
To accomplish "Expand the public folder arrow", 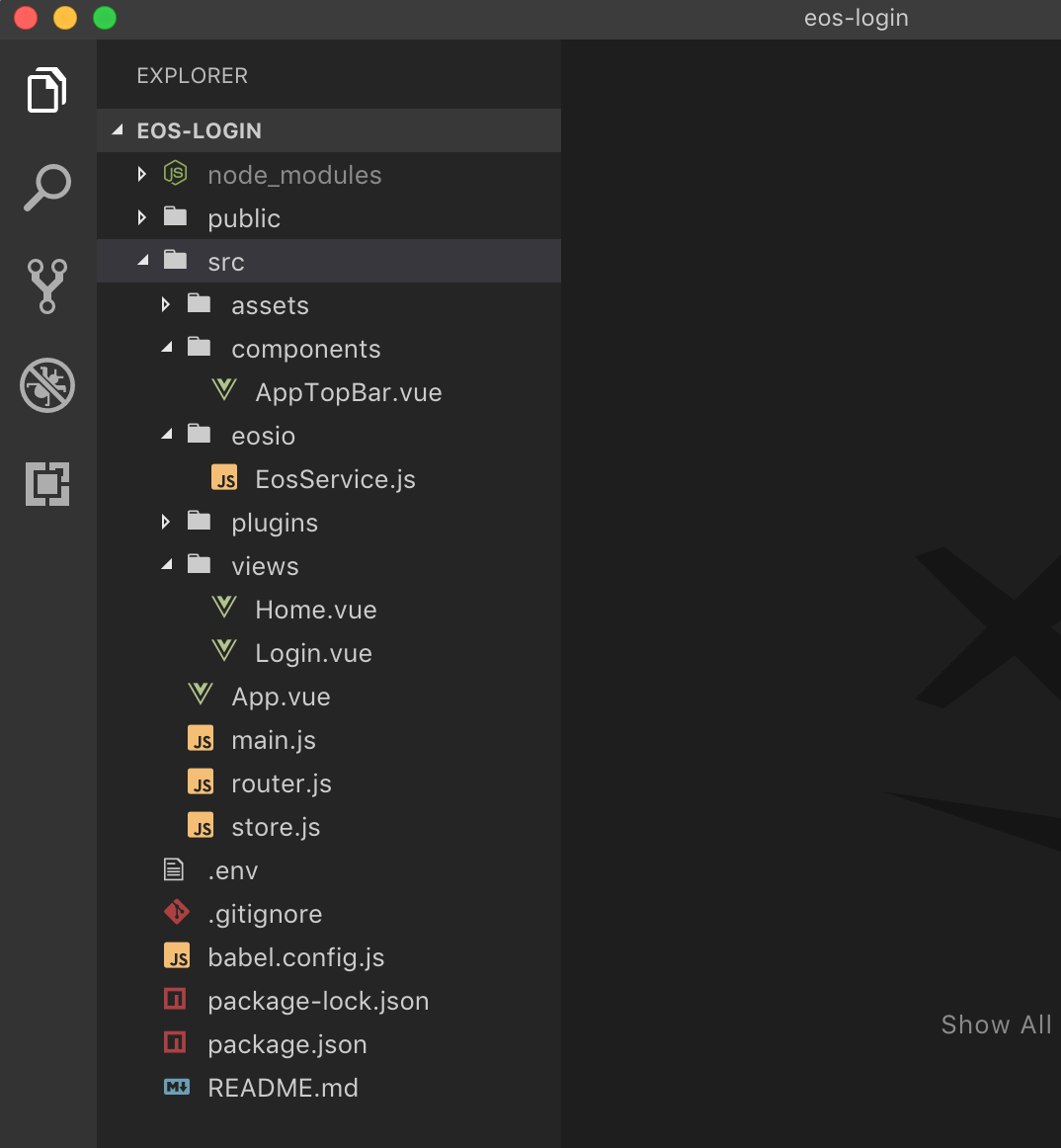I will click(142, 217).
